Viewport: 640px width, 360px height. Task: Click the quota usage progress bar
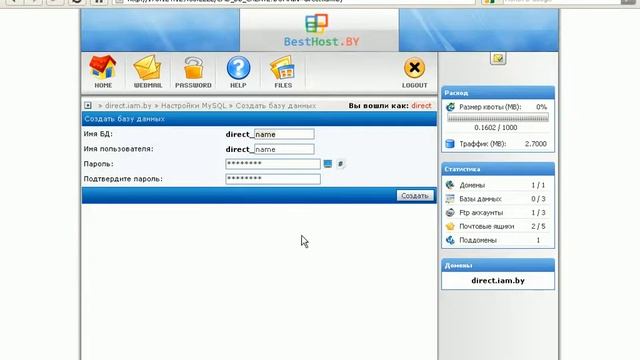click(x=498, y=118)
